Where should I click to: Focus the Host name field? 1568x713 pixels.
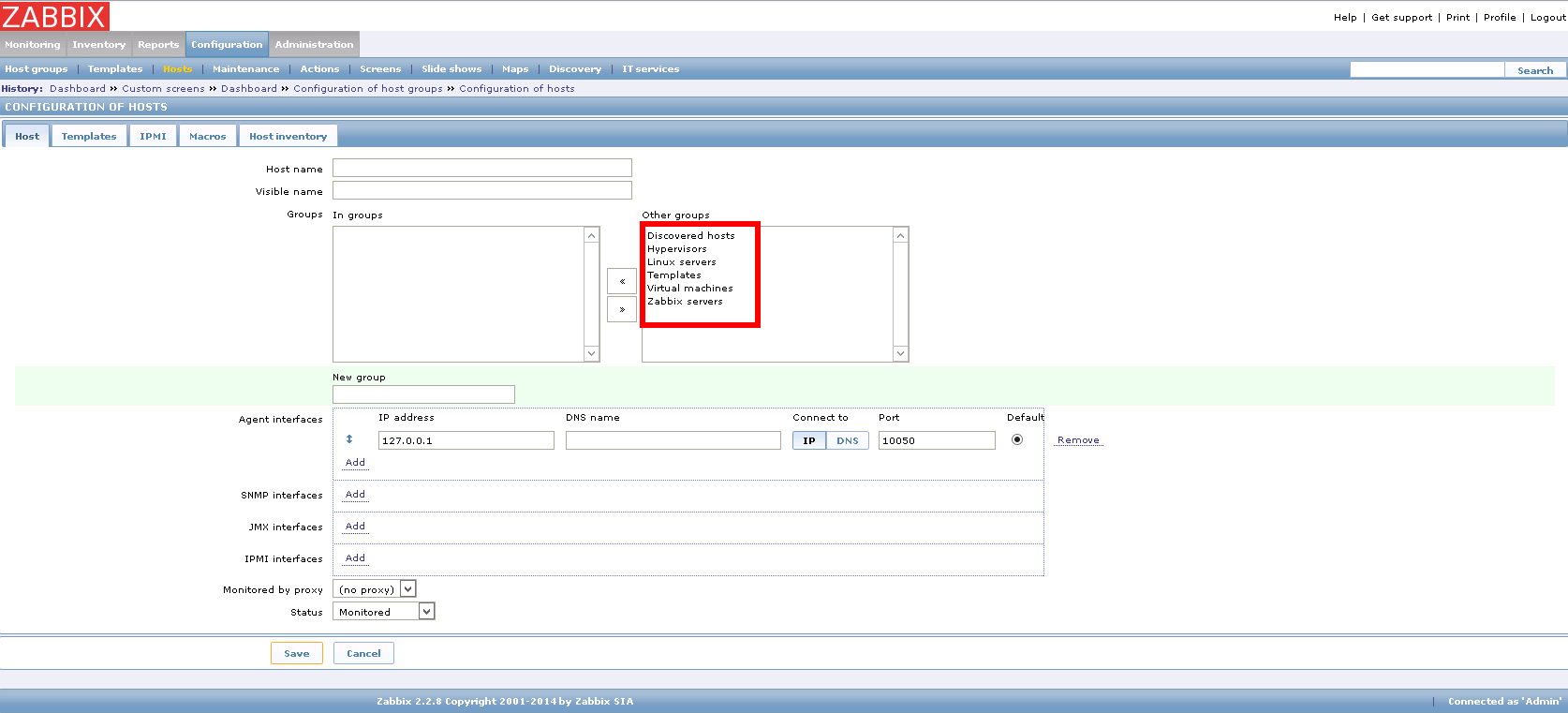pos(482,168)
